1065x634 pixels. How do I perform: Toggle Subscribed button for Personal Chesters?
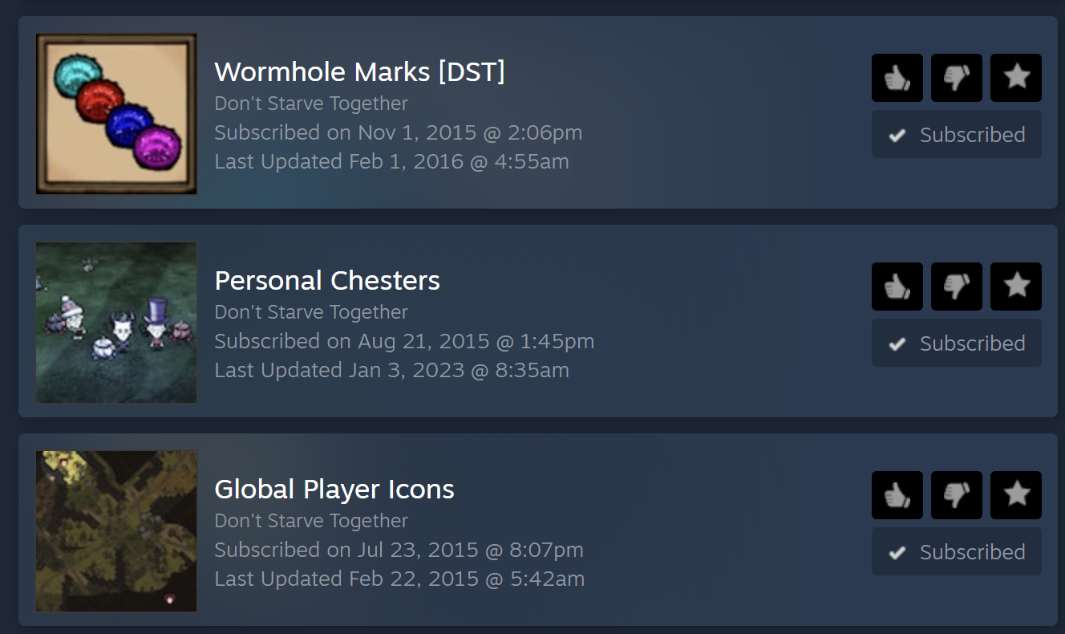pos(956,344)
